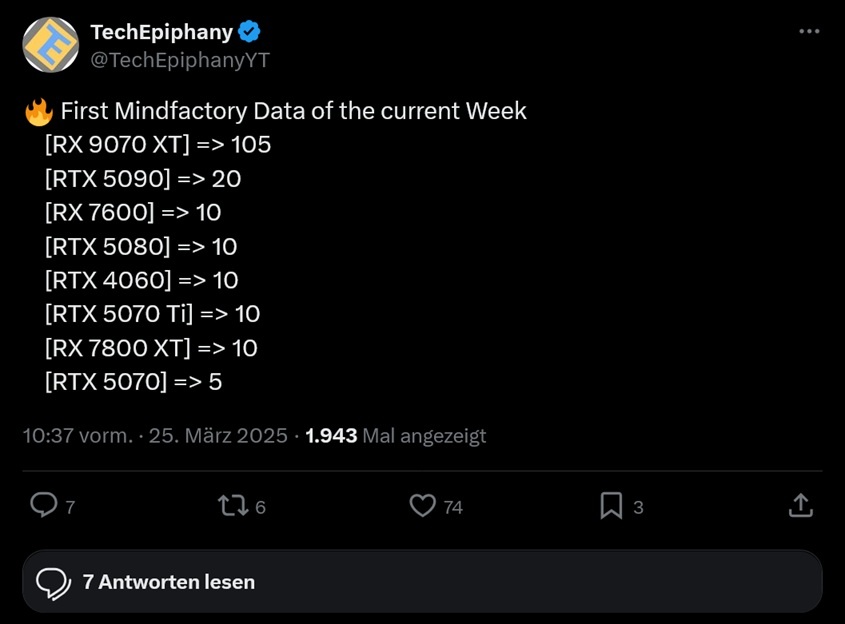Expand the replies section
Image resolution: width=845 pixels, height=624 pixels.
click(422, 581)
